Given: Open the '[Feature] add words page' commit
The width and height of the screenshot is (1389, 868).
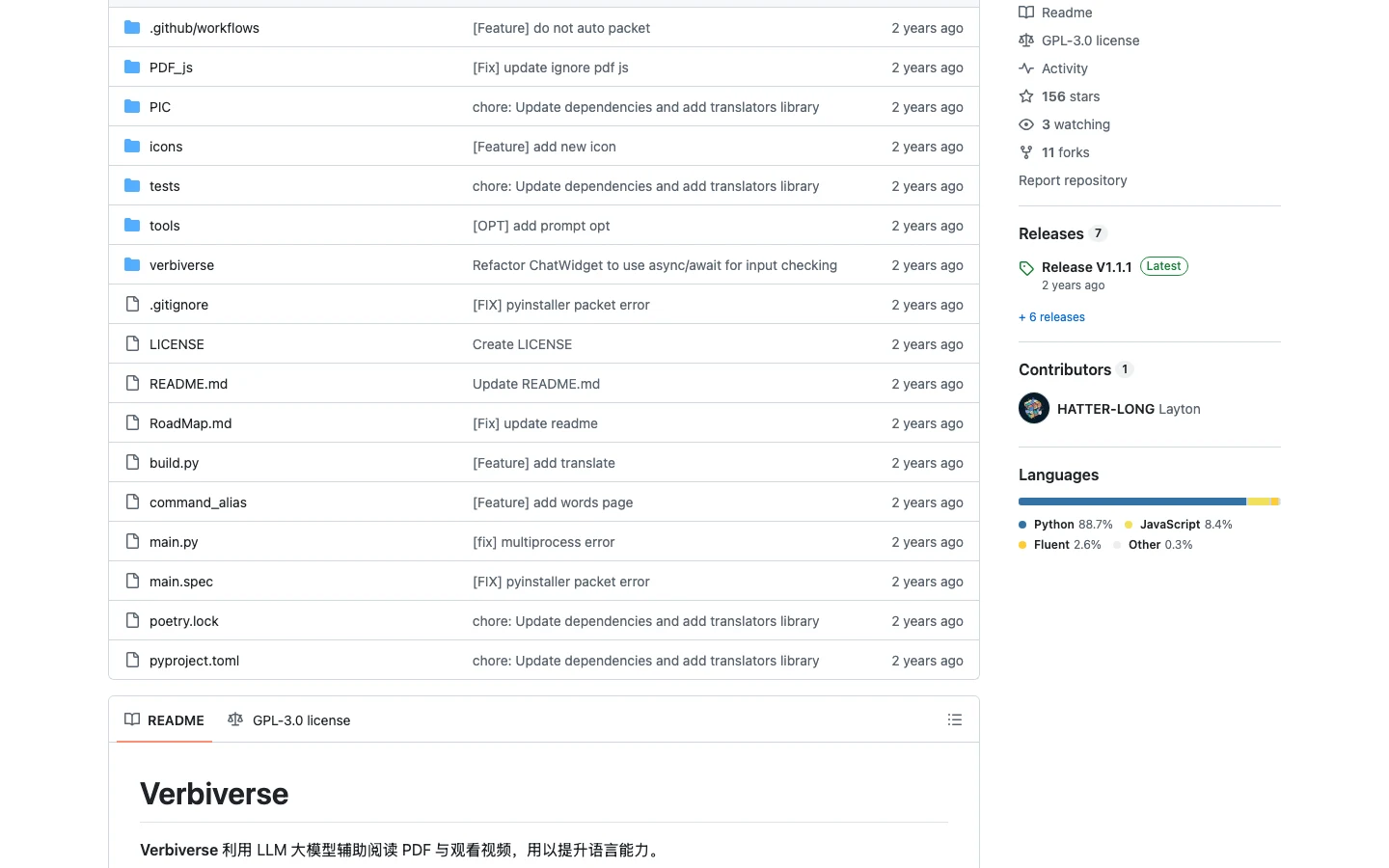Looking at the screenshot, I should pos(553,502).
